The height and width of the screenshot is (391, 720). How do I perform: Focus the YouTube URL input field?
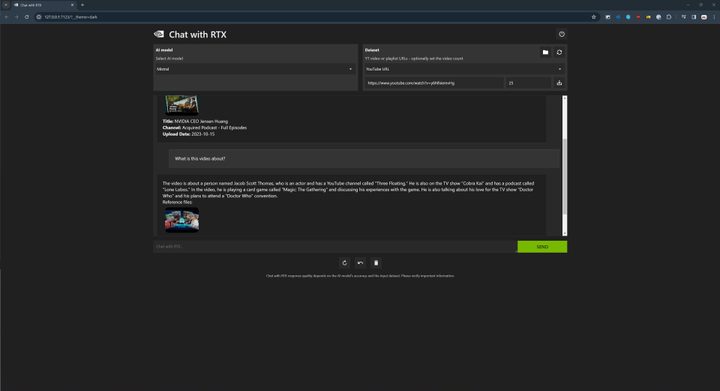(434, 83)
